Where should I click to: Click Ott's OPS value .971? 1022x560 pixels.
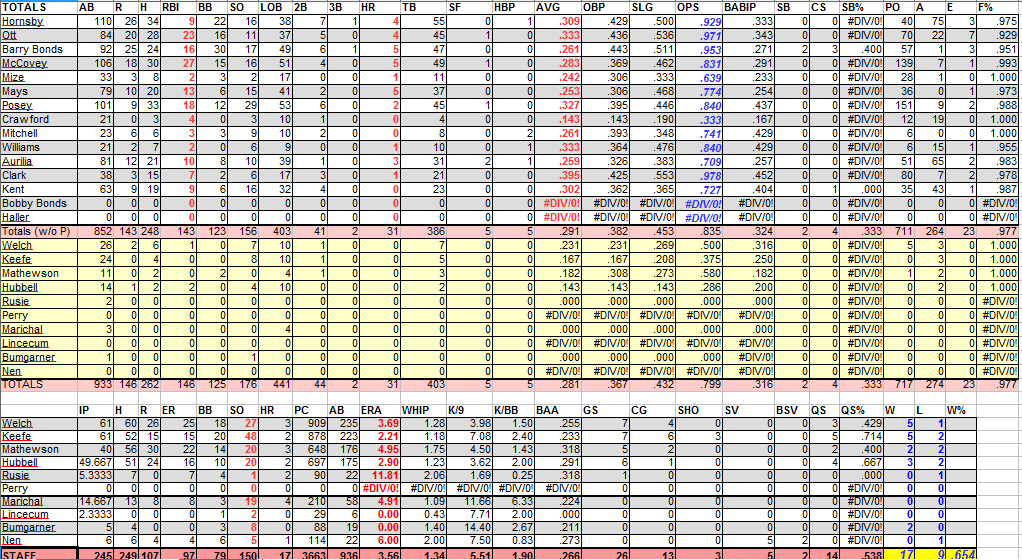[x=699, y=35]
